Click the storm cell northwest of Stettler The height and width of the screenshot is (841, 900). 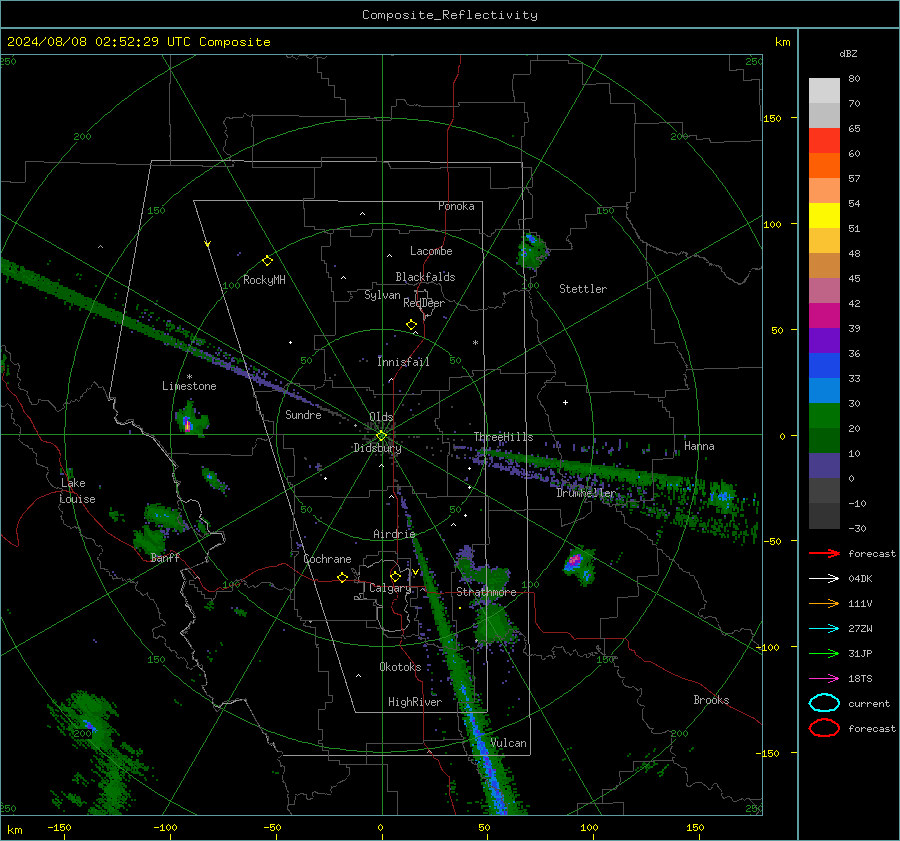(532, 250)
